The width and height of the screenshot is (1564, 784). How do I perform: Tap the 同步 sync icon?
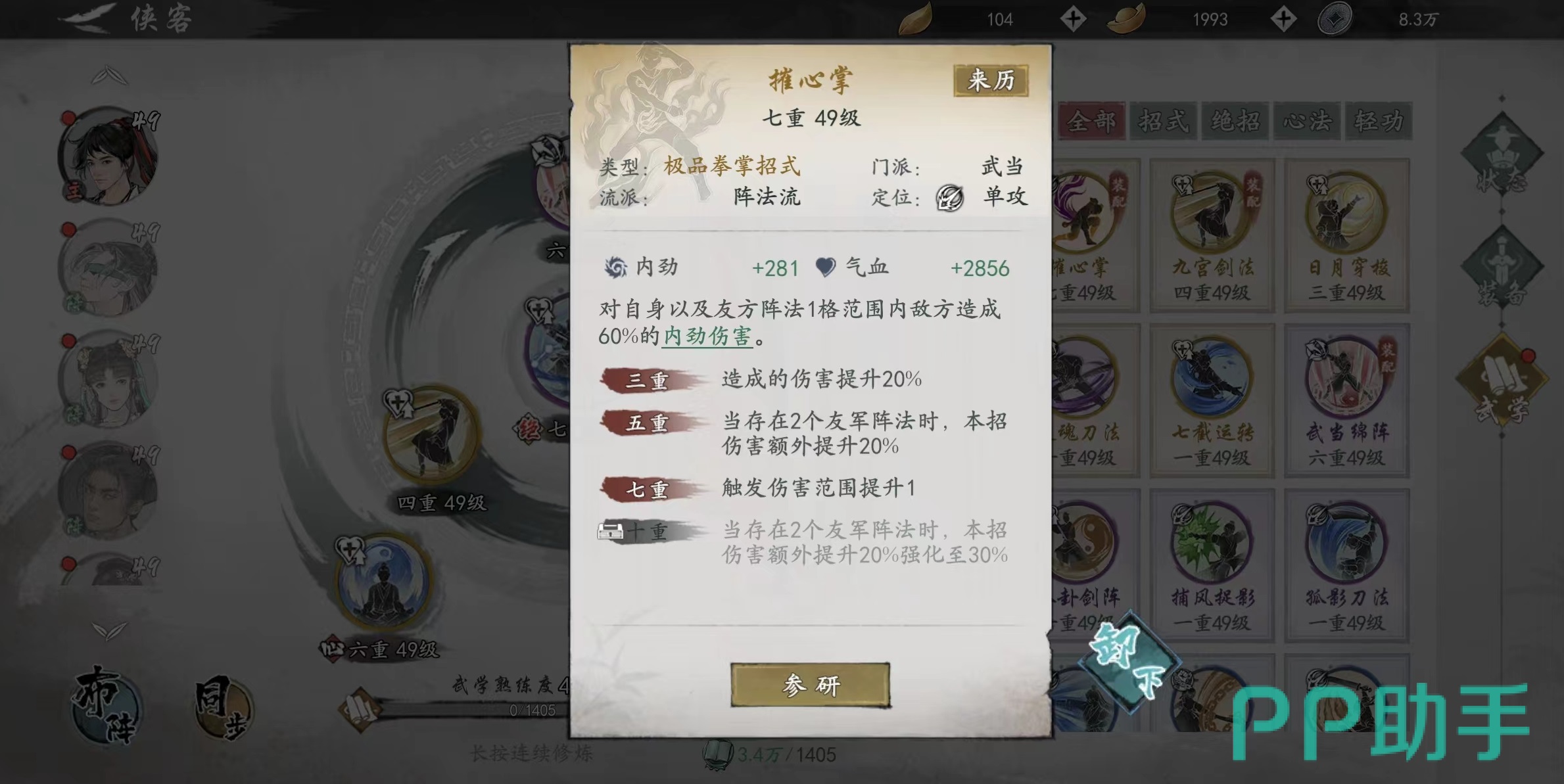(x=222, y=708)
